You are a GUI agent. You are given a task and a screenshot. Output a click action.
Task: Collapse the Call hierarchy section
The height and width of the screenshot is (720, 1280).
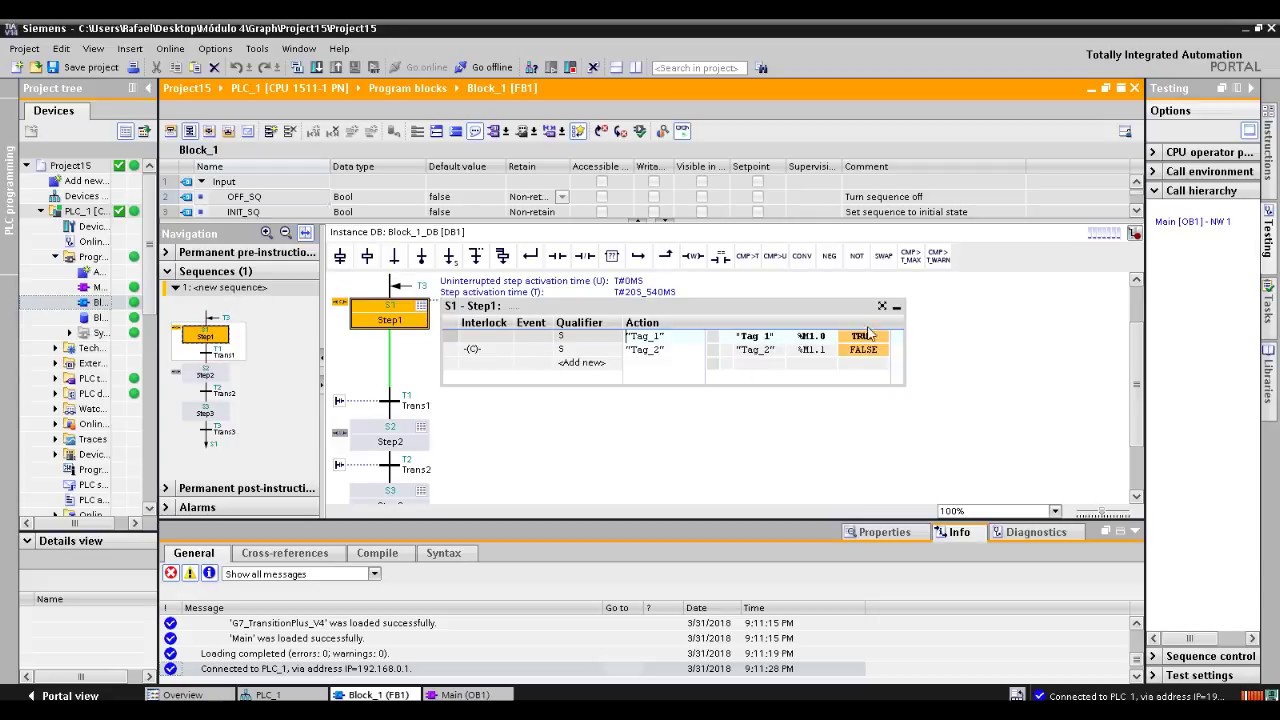1153,190
